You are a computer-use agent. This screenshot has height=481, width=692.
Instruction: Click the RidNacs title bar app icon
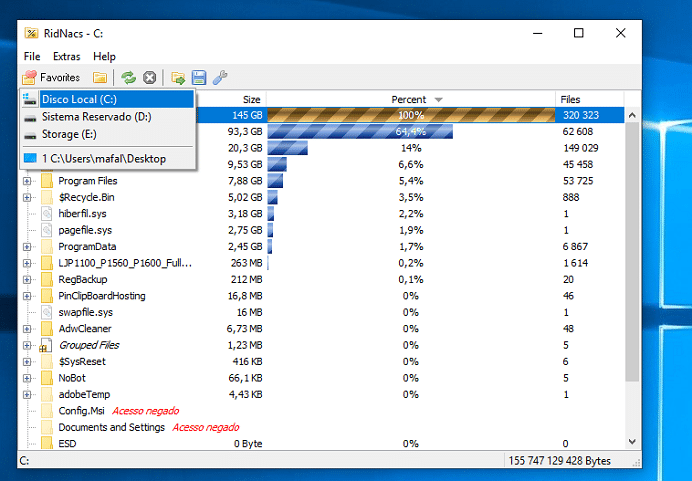[31, 33]
